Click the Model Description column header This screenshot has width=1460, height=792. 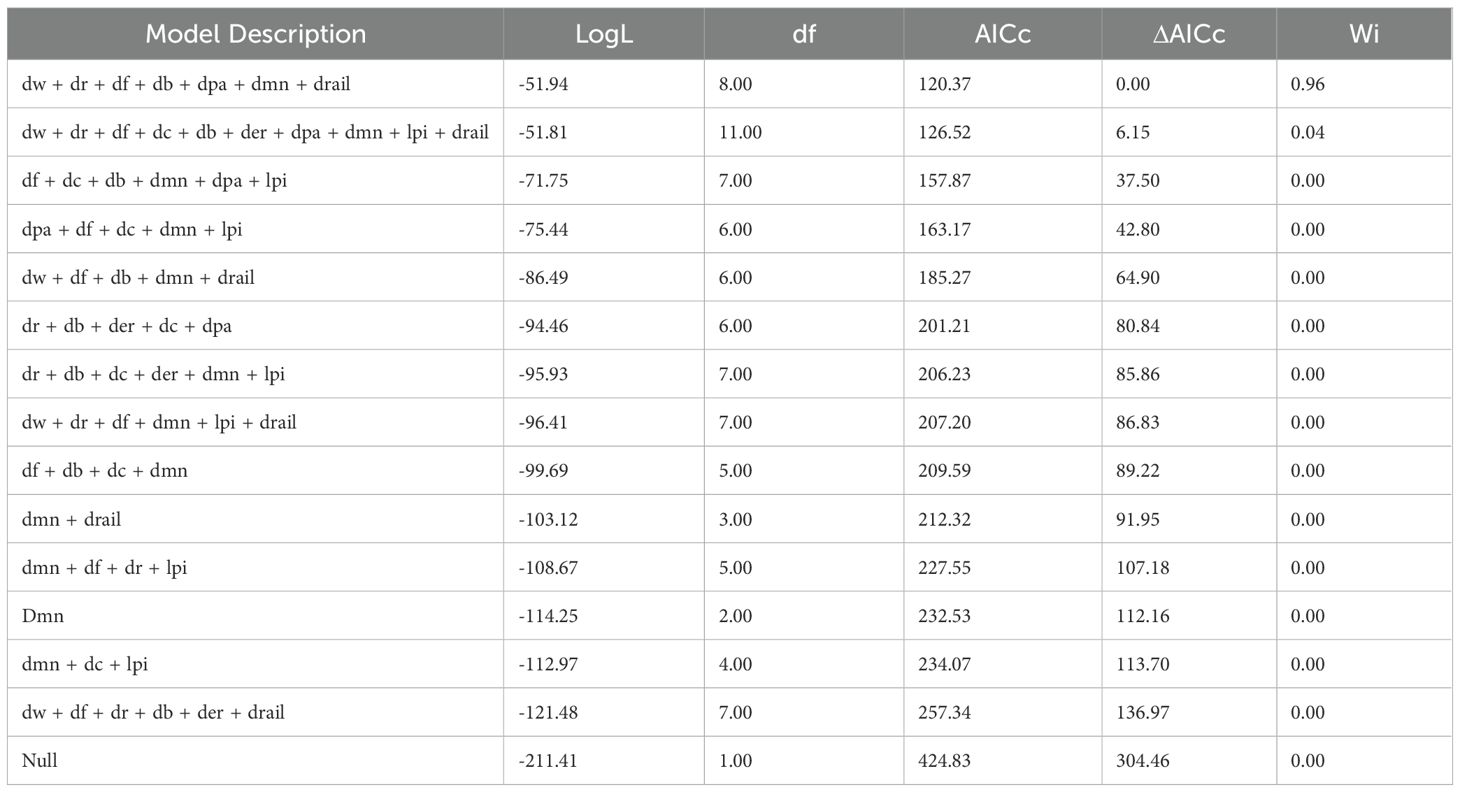[256, 34]
